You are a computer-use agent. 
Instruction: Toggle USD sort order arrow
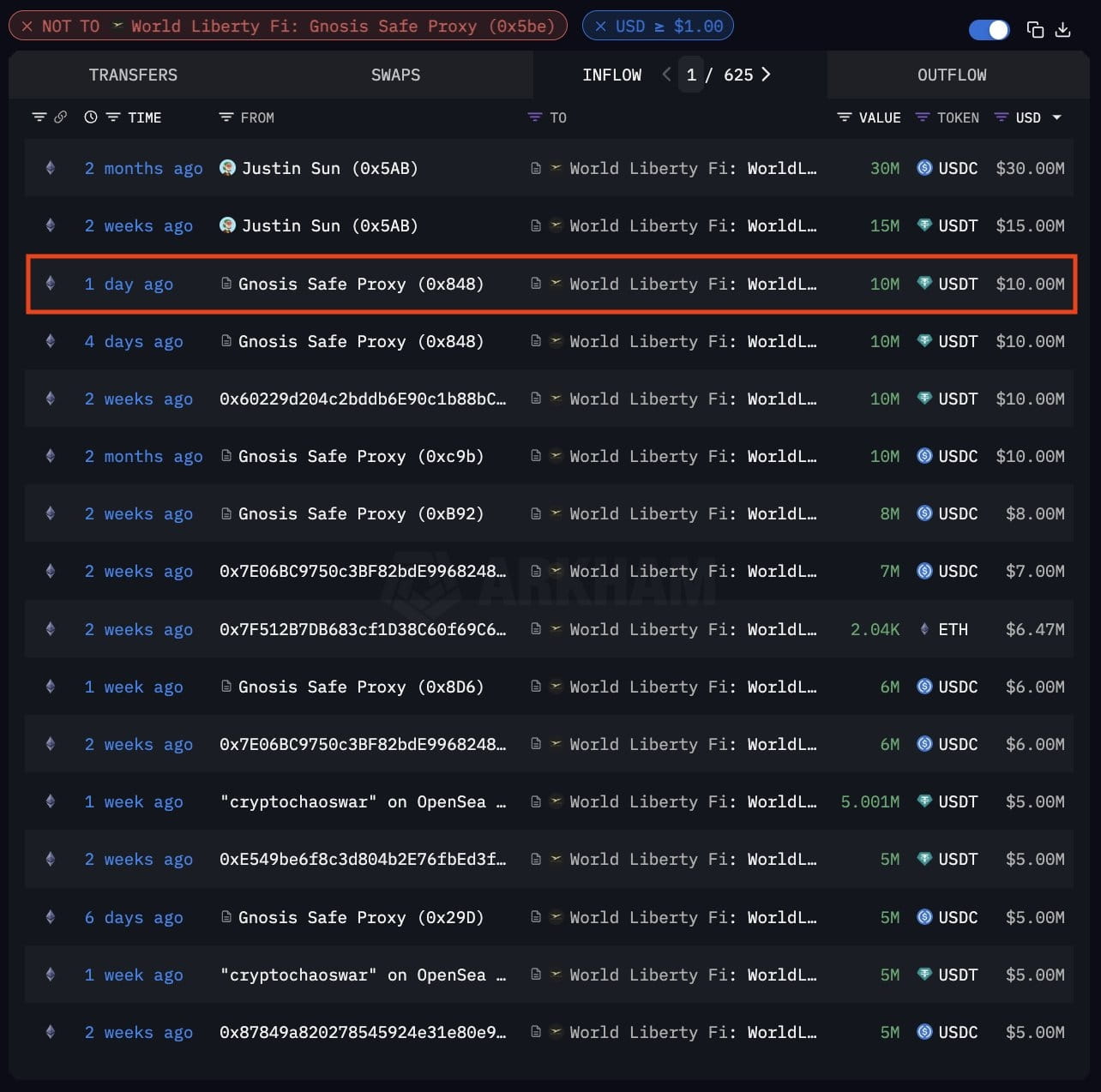pyautogui.click(x=1056, y=117)
